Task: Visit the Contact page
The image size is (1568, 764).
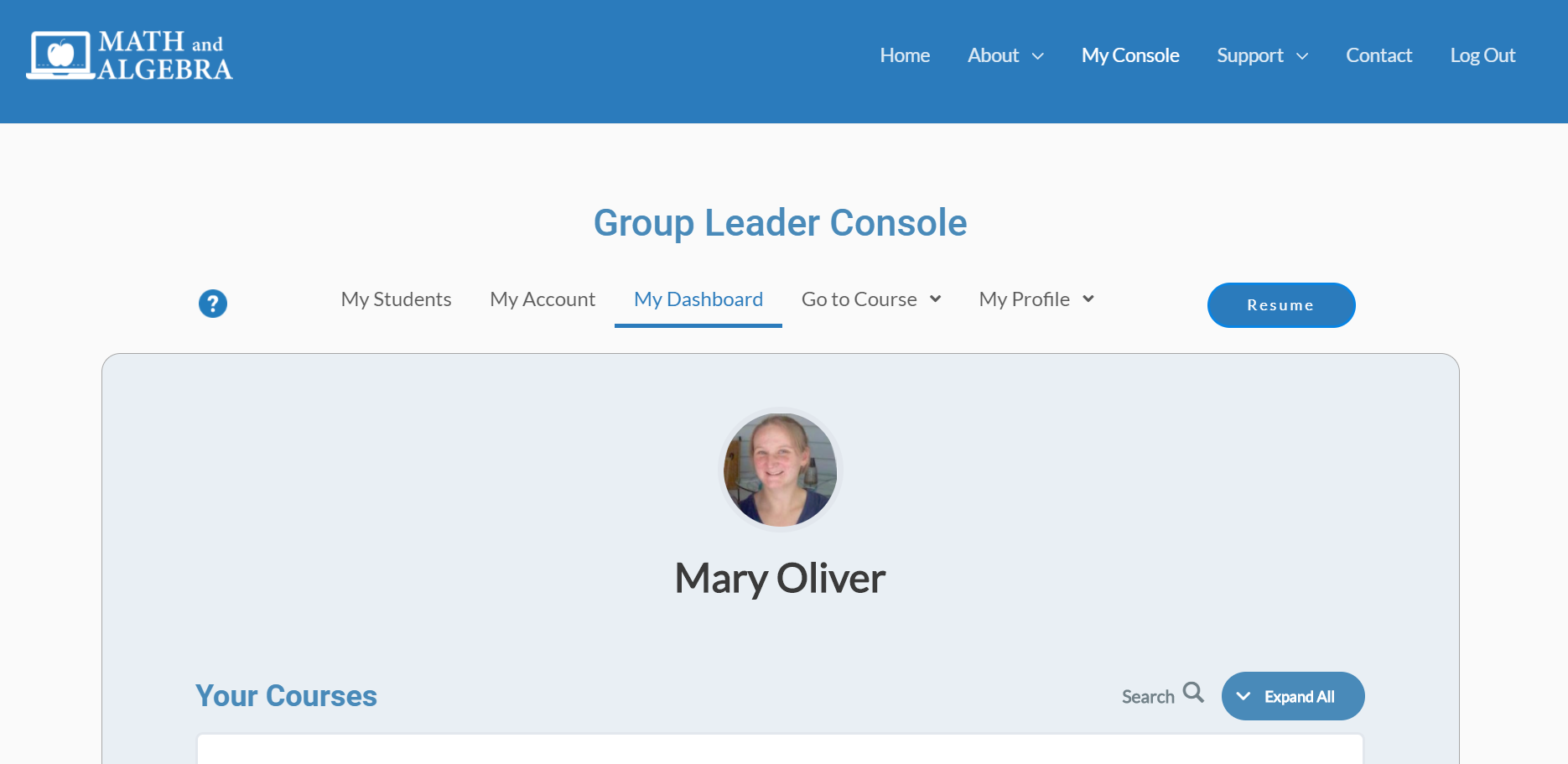Action: pos(1378,55)
